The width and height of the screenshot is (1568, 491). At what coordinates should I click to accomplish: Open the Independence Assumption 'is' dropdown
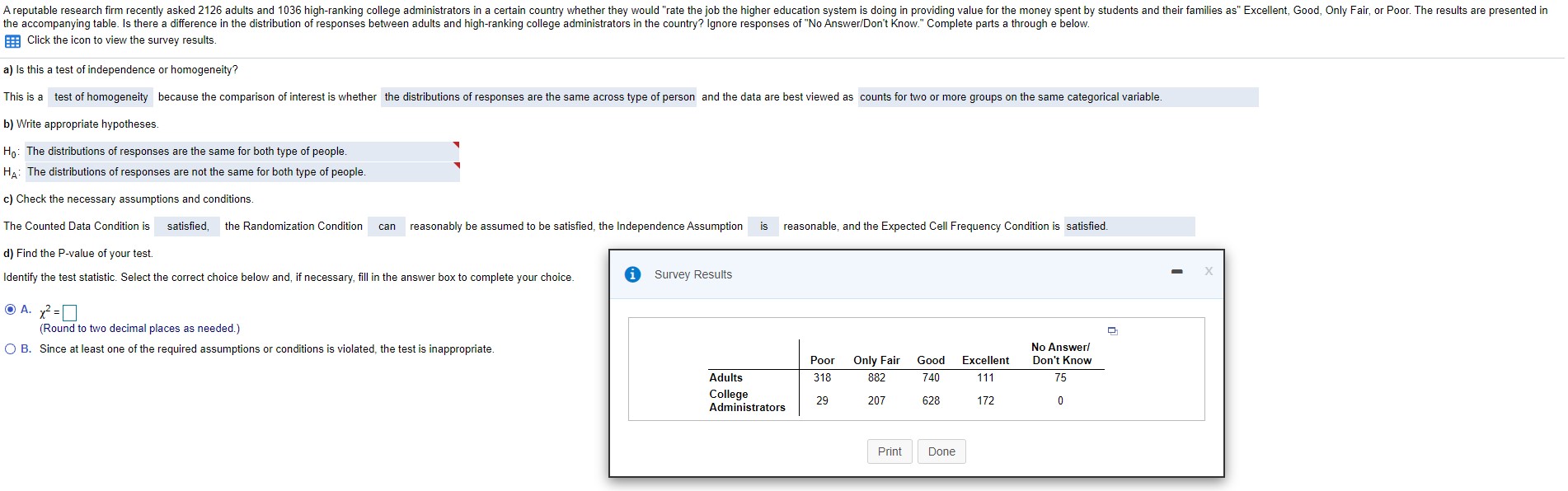tap(763, 227)
